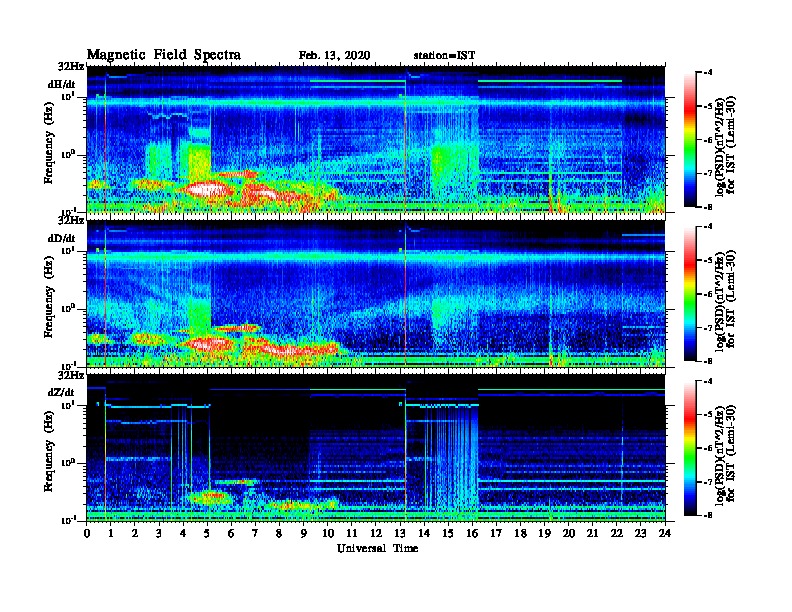Click hour tick label '17' on time axis
Screen dimensions: 792x612
tap(496, 534)
